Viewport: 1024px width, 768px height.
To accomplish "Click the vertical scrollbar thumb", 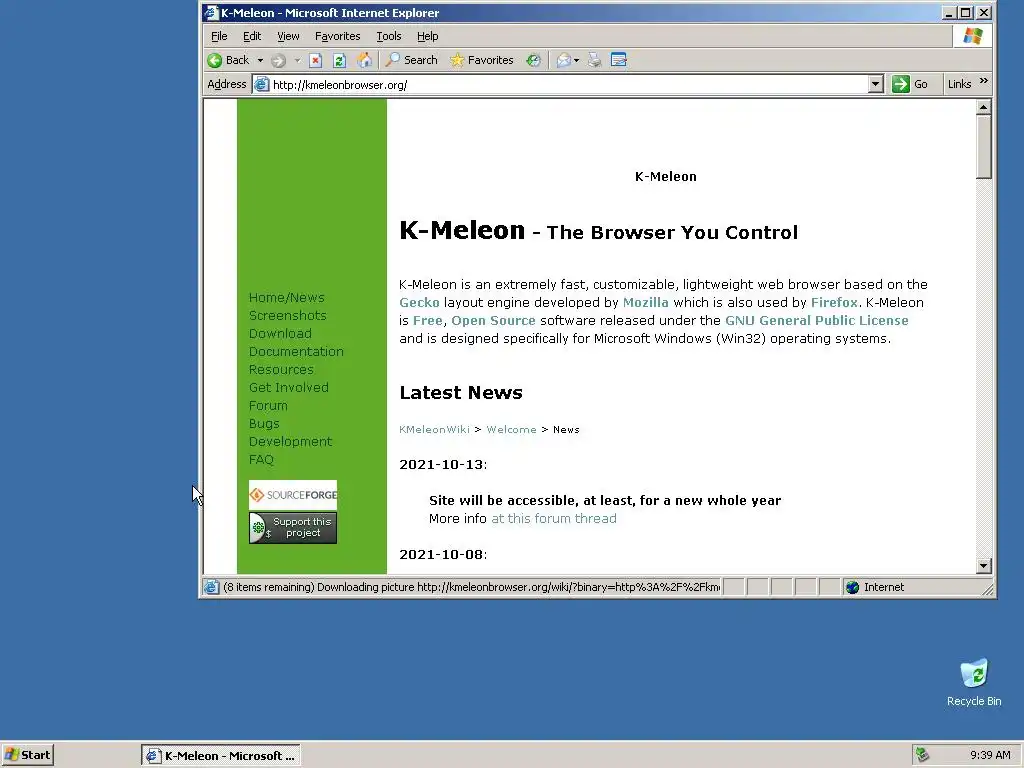I will point(984,146).
